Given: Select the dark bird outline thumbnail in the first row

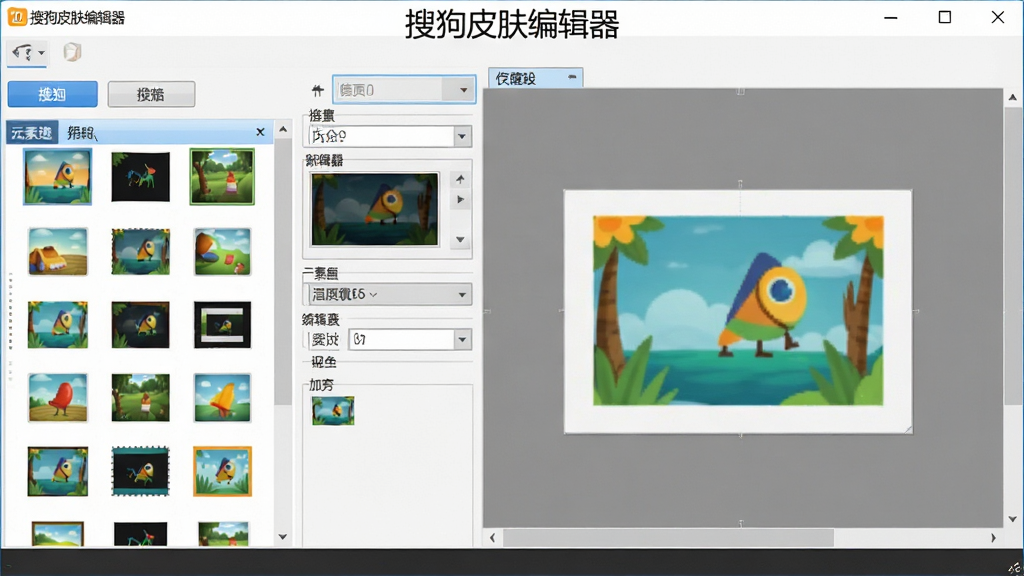Looking at the screenshot, I should point(140,177).
